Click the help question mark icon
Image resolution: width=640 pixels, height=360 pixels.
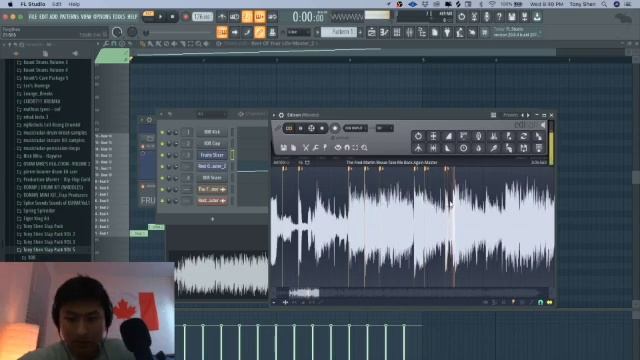[499, 17]
